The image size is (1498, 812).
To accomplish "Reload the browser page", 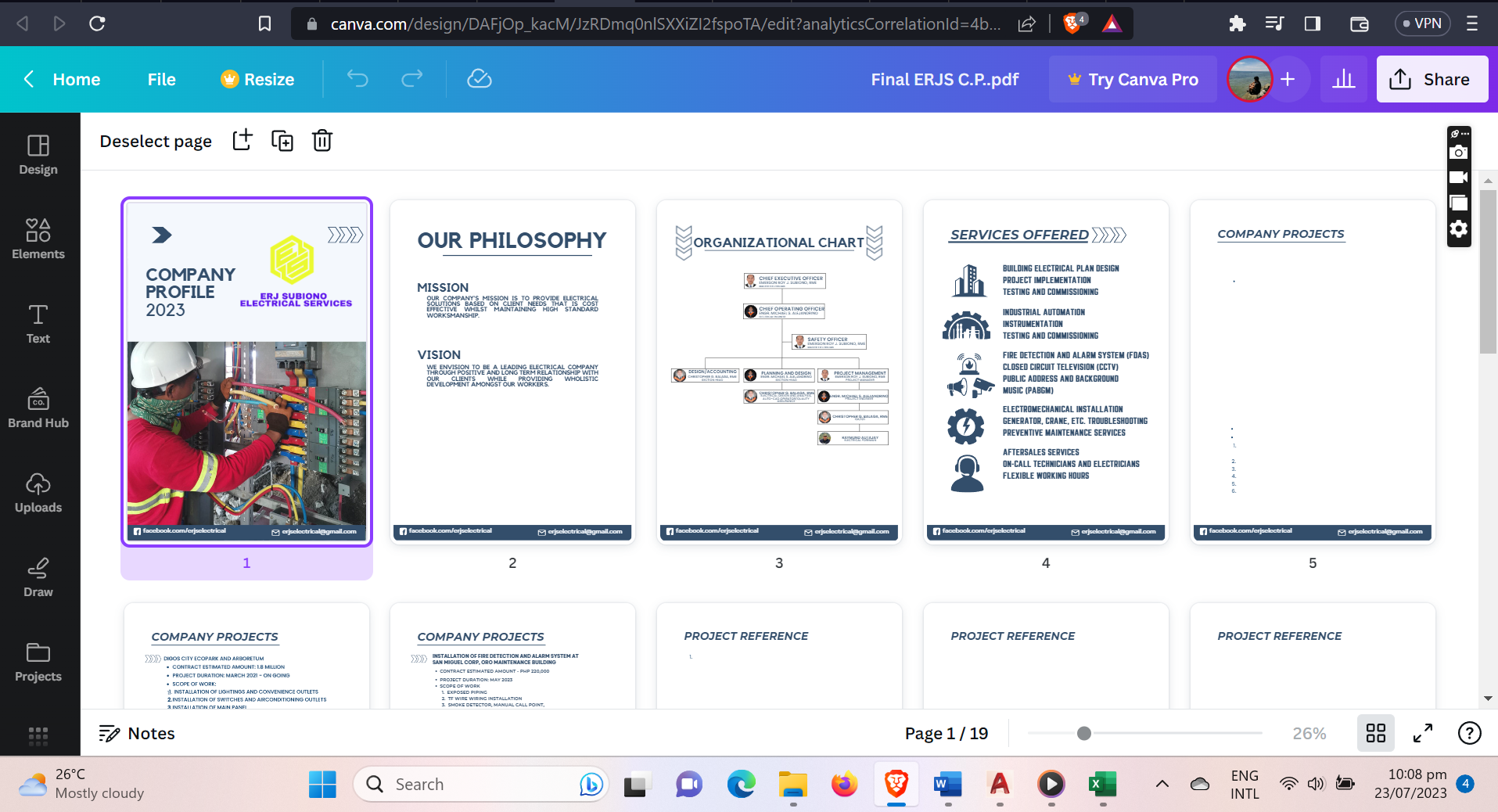I will (x=97, y=23).
